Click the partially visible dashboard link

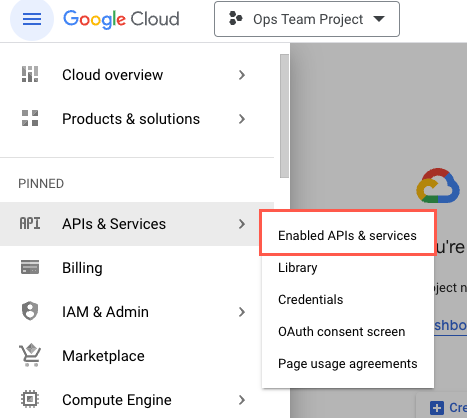[450, 325]
